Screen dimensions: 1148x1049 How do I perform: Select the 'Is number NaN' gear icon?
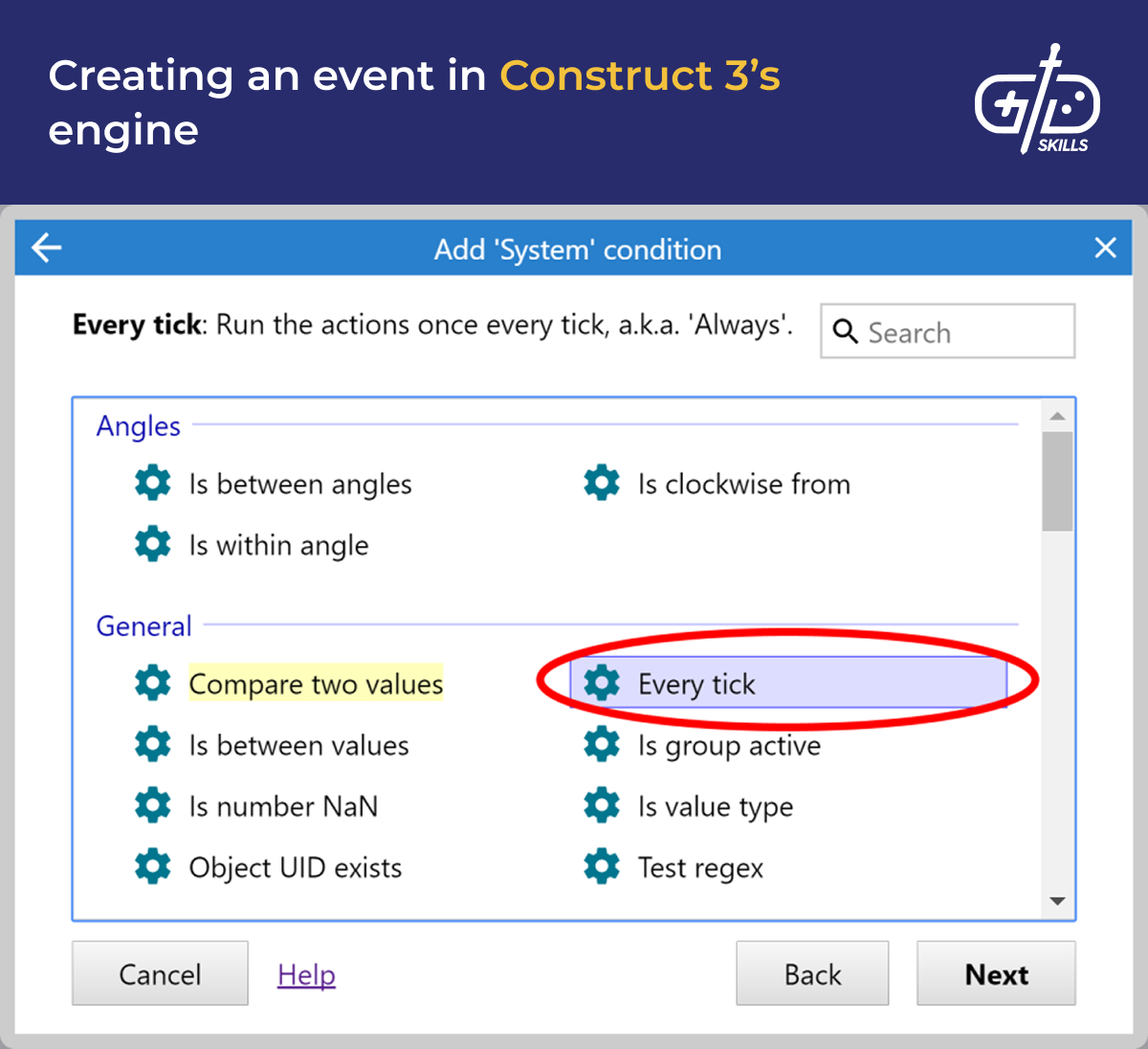pos(153,806)
